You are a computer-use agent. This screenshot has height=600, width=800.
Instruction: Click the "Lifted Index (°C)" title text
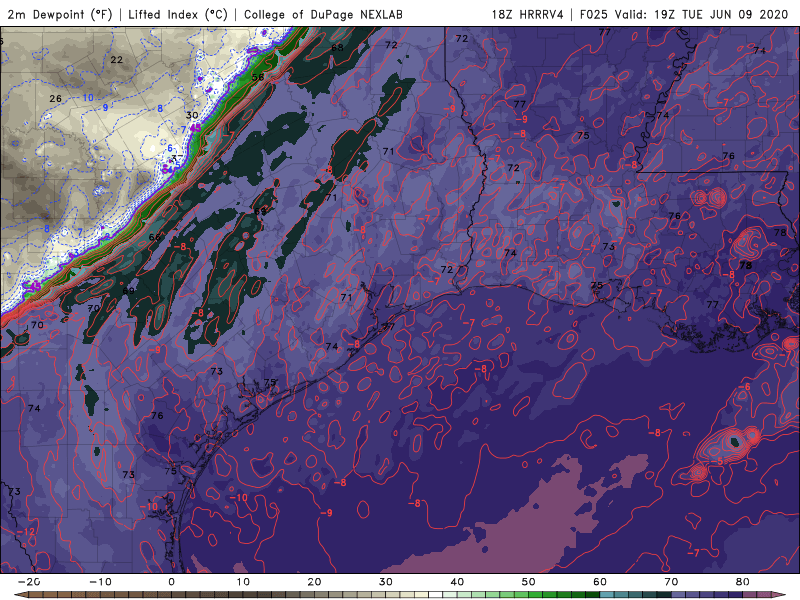(x=178, y=14)
